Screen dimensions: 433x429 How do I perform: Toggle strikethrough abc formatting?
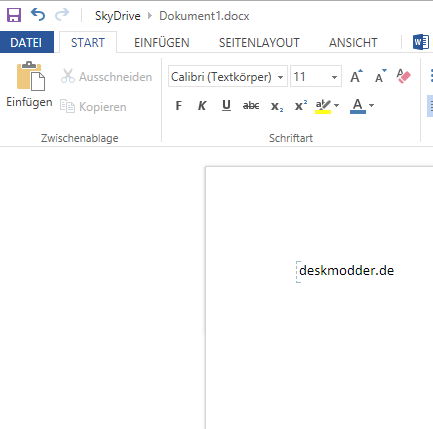pyautogui.click(x=251, y=106)
